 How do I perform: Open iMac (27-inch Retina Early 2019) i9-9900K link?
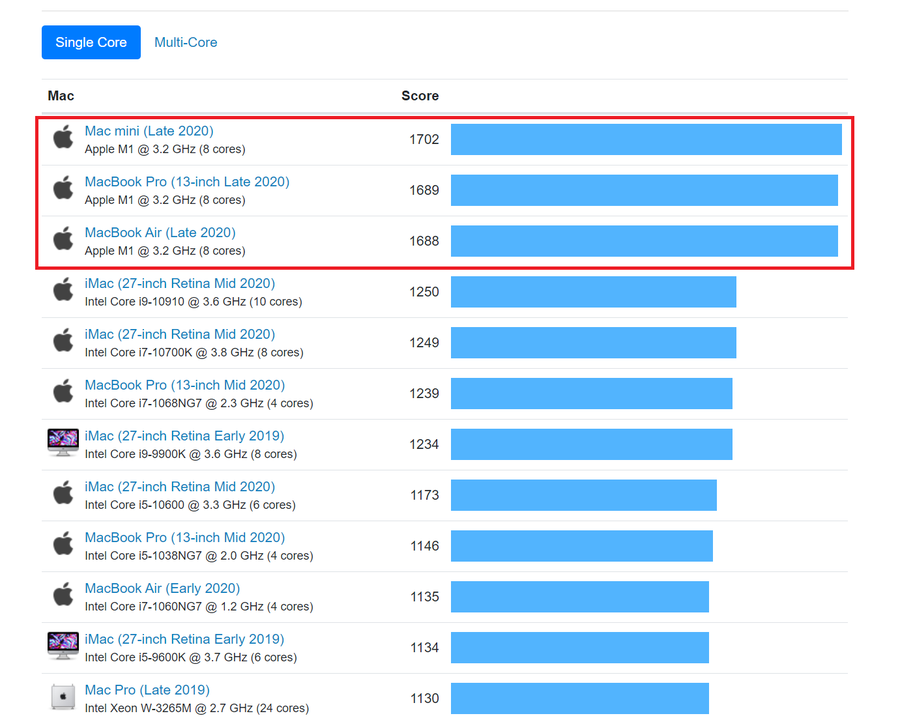pos(184,436)
